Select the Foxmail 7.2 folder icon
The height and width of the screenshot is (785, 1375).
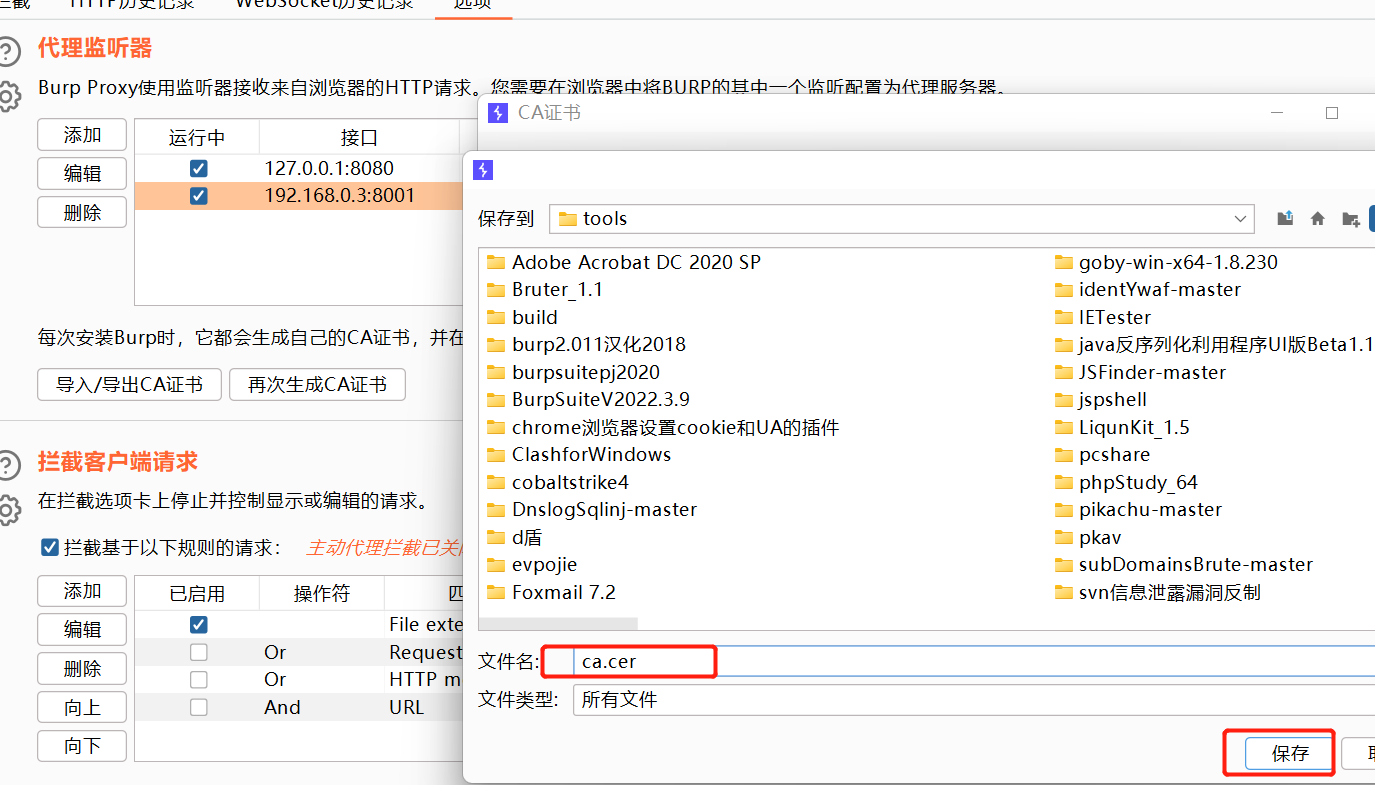pos(496,592)
